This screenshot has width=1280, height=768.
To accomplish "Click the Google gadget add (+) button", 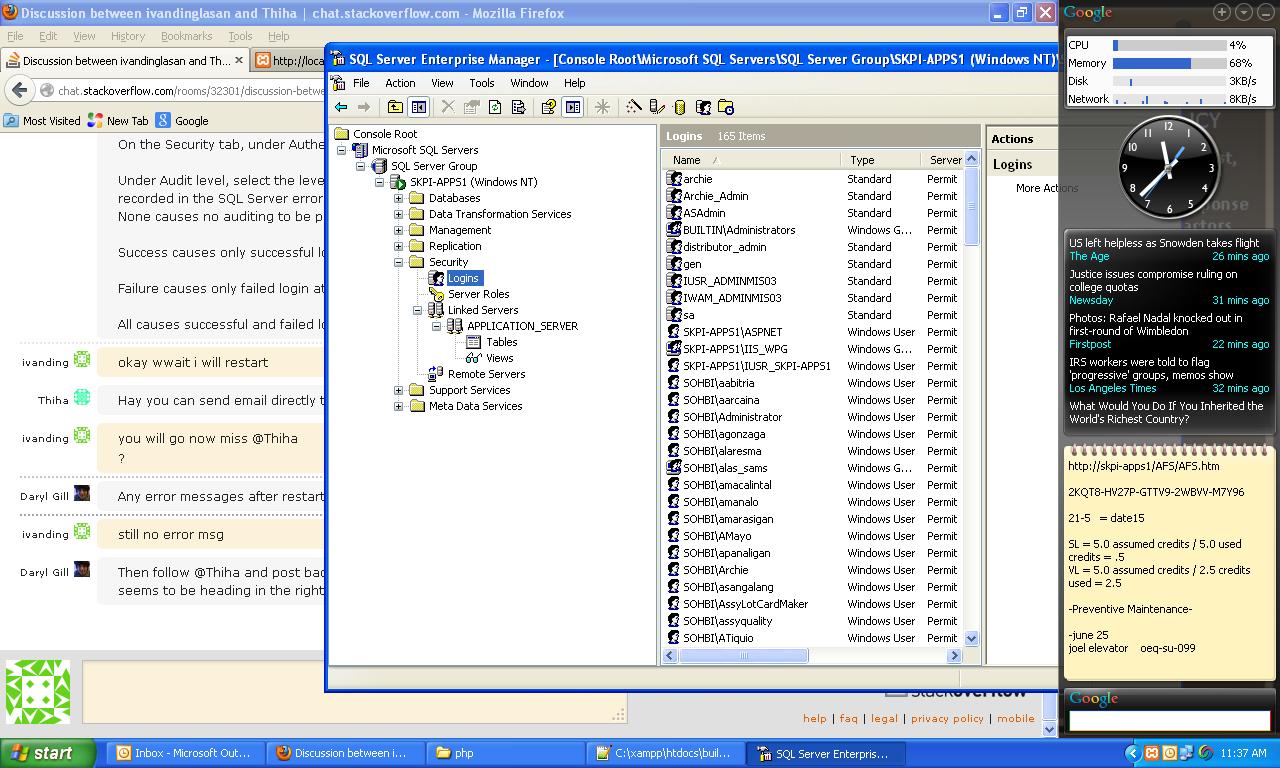I will (x=1222, y=12).
